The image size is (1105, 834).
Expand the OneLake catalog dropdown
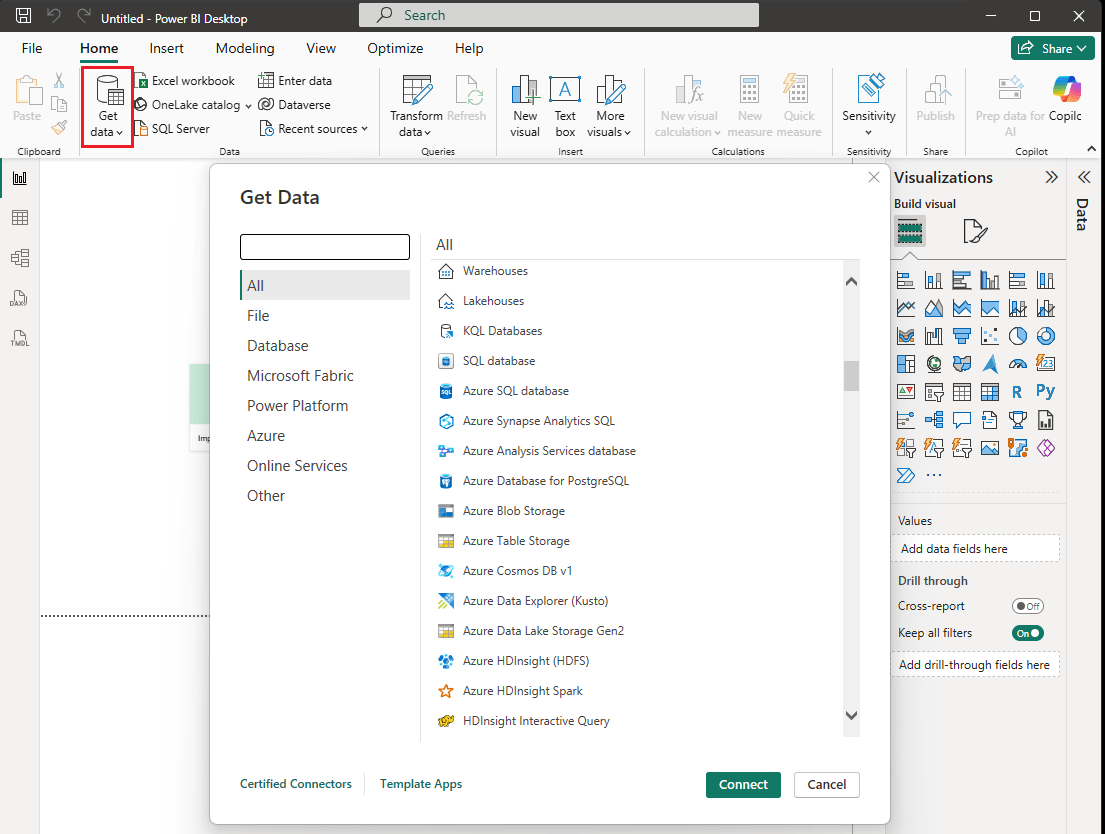248,104
